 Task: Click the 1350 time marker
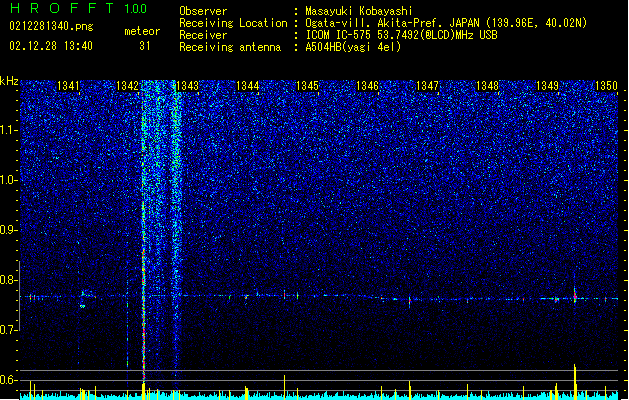(x=607, y=85)
